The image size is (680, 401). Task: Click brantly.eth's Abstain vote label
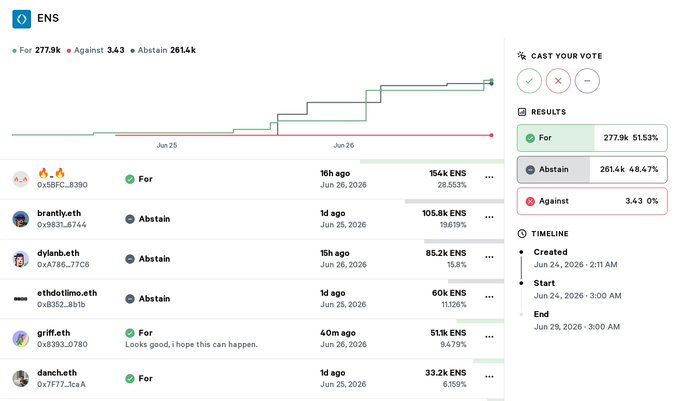click(154, 219)
